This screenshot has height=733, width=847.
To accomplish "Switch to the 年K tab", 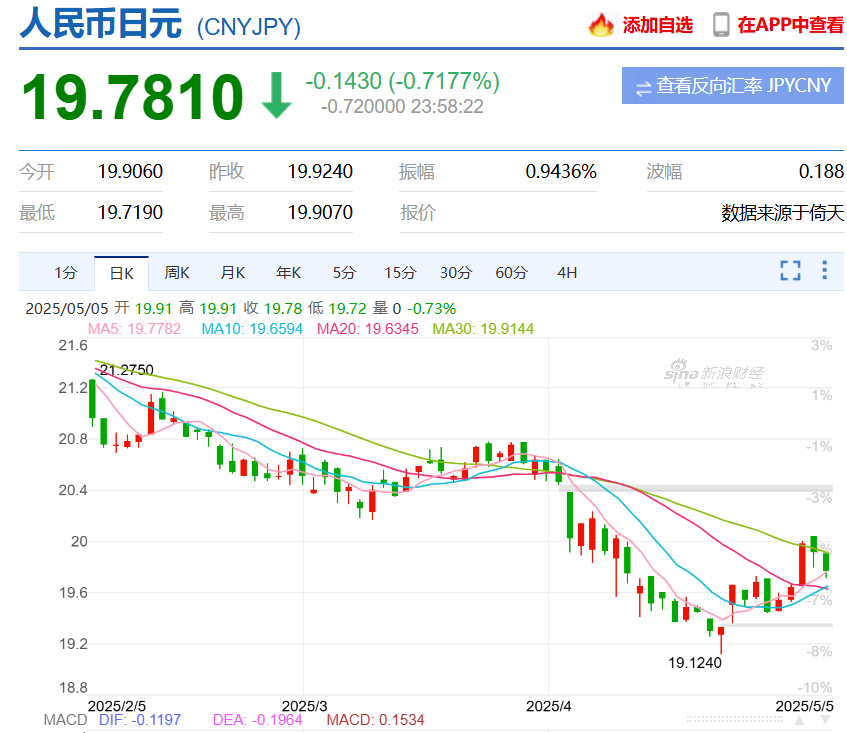I will click(288, 272).
